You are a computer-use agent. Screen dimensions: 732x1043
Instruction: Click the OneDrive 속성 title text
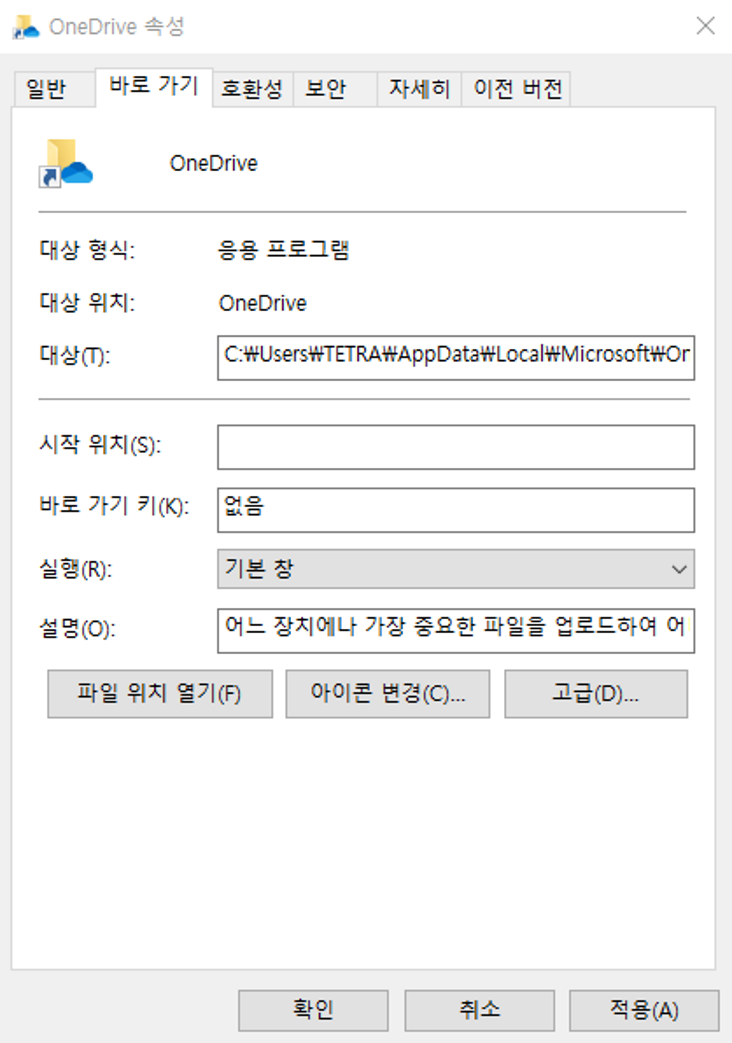116,26
